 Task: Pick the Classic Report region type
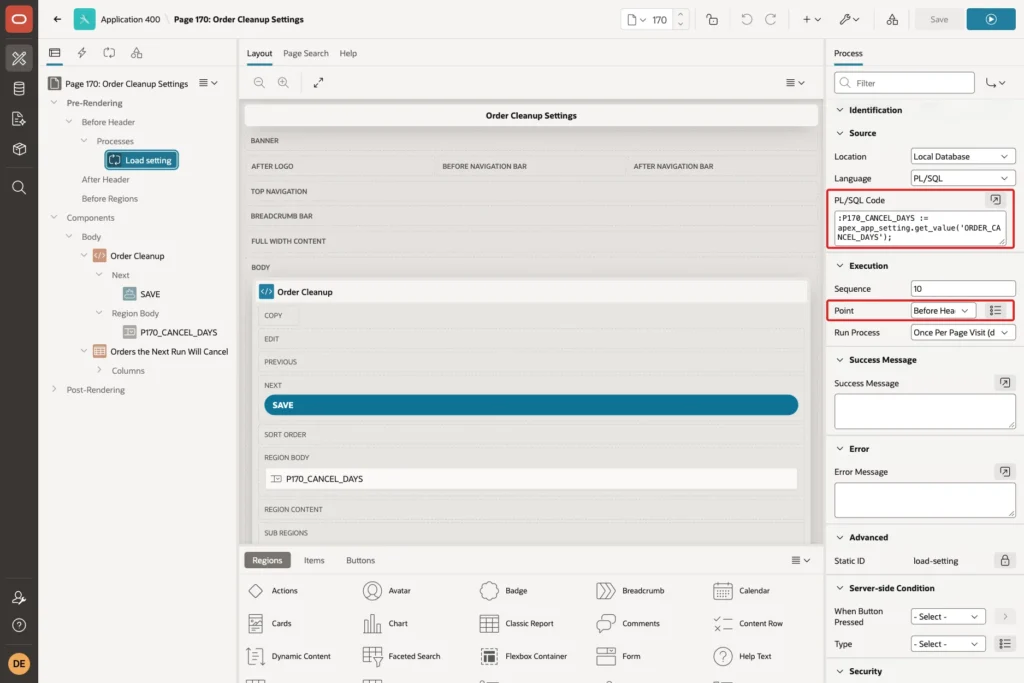pyautogui.click(x=517, y=624)
